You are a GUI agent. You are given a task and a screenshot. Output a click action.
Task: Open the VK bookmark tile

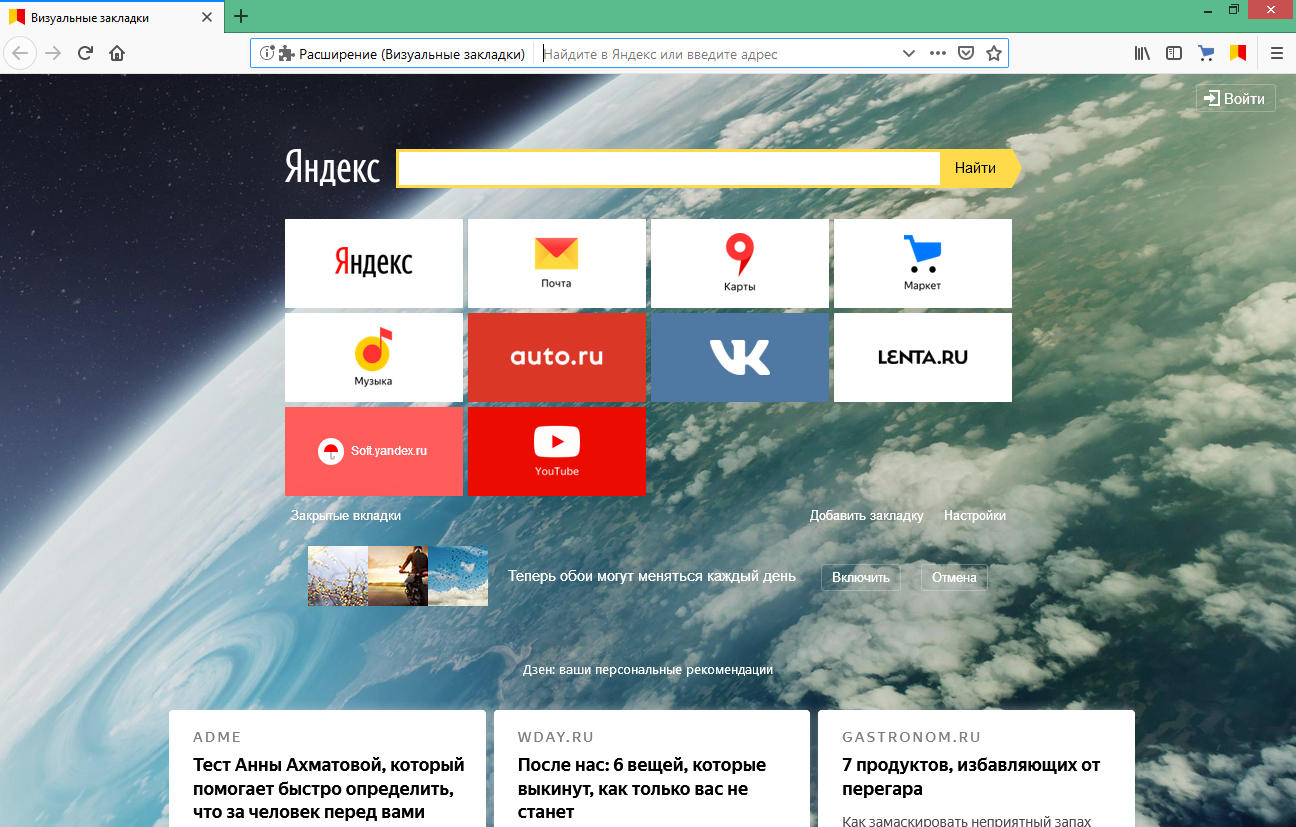coord(739,357)
